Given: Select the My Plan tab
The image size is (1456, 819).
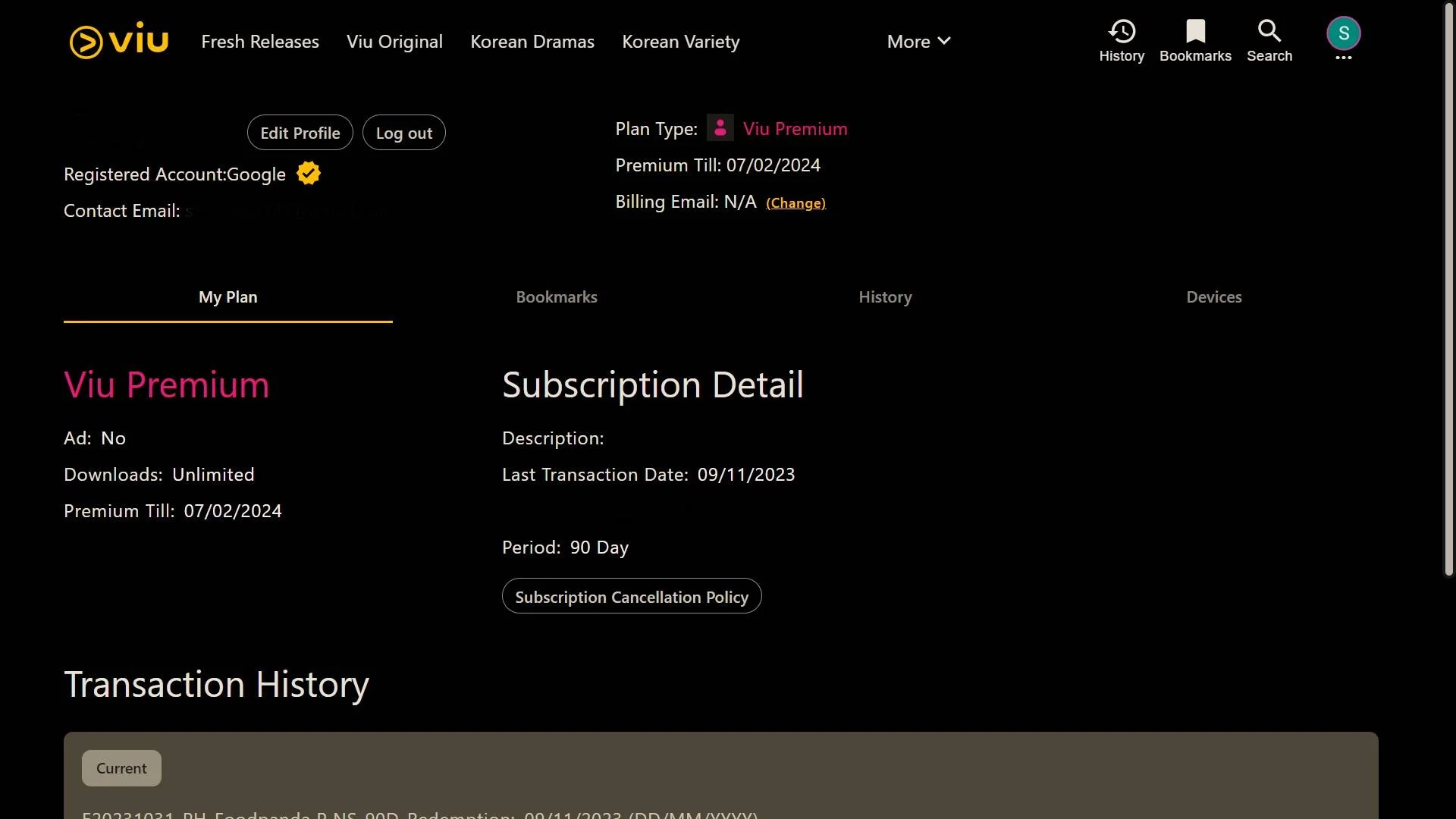Looking at the screenshot, I should point(228,297).
